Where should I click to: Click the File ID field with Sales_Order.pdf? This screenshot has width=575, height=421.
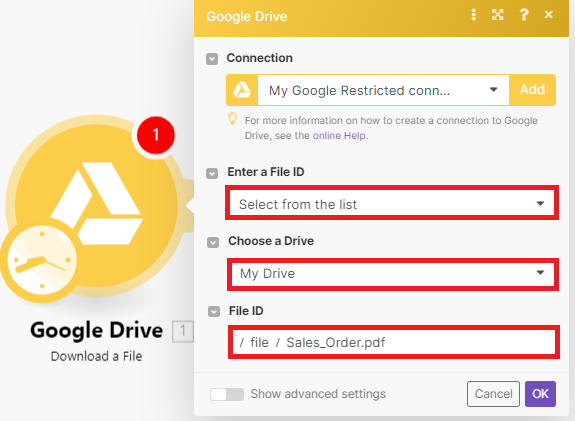tap(394, 342)
